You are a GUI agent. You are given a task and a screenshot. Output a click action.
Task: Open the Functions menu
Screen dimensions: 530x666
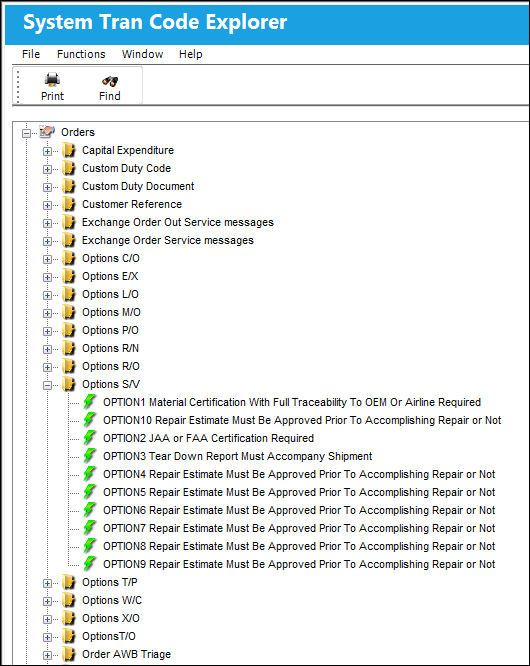(81, 54)
